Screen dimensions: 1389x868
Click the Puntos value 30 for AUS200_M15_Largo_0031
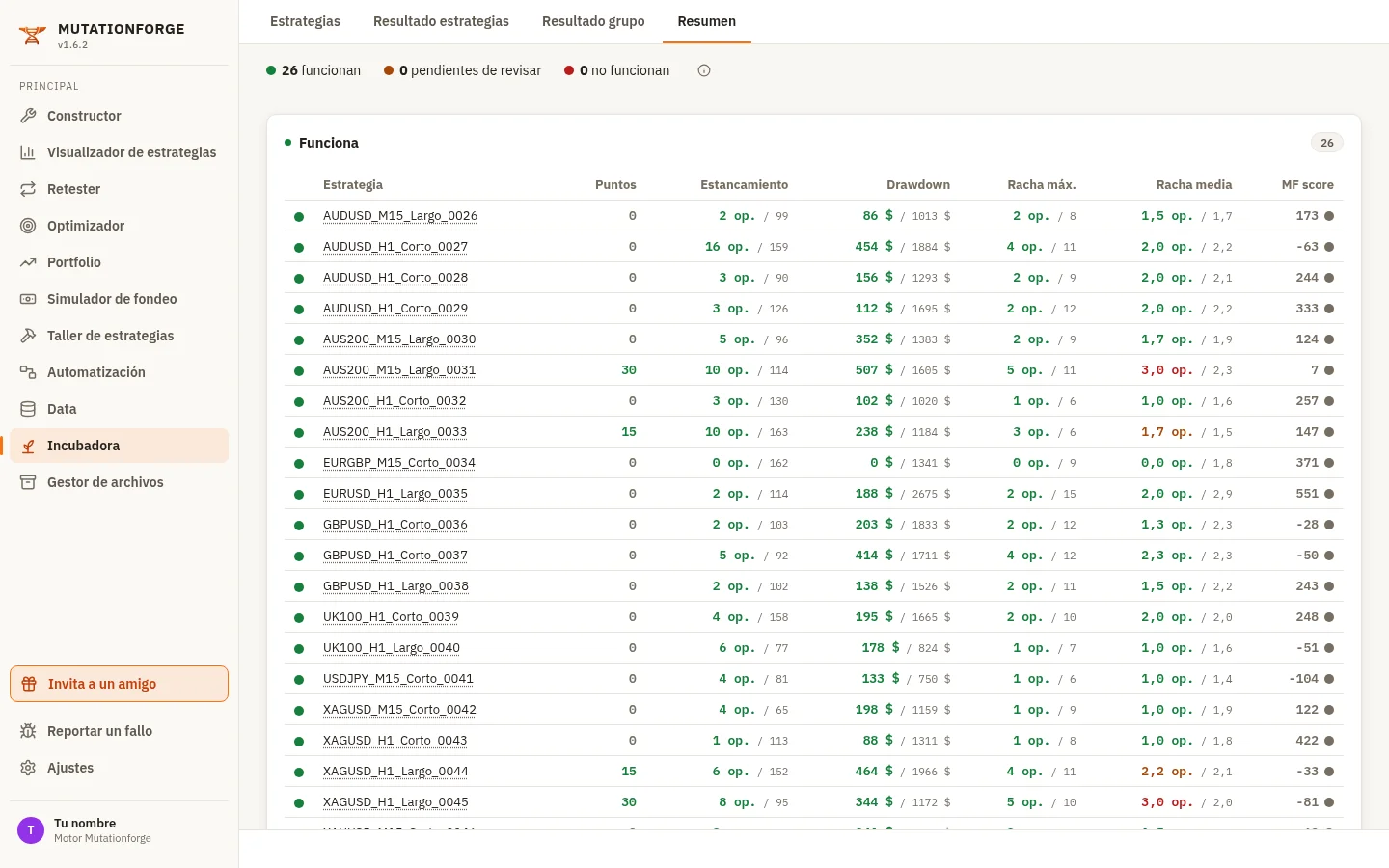tap(629, 370)
